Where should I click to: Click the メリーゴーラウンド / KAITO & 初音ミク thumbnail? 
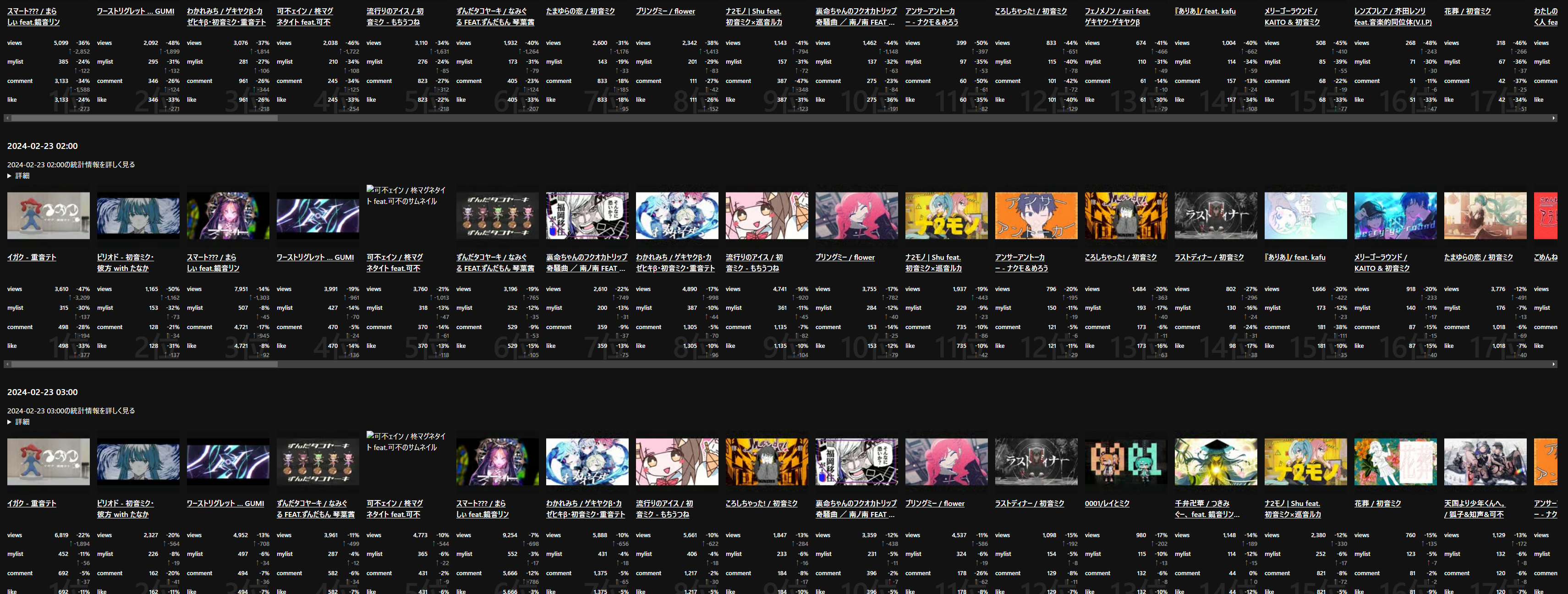point(1395,215)
